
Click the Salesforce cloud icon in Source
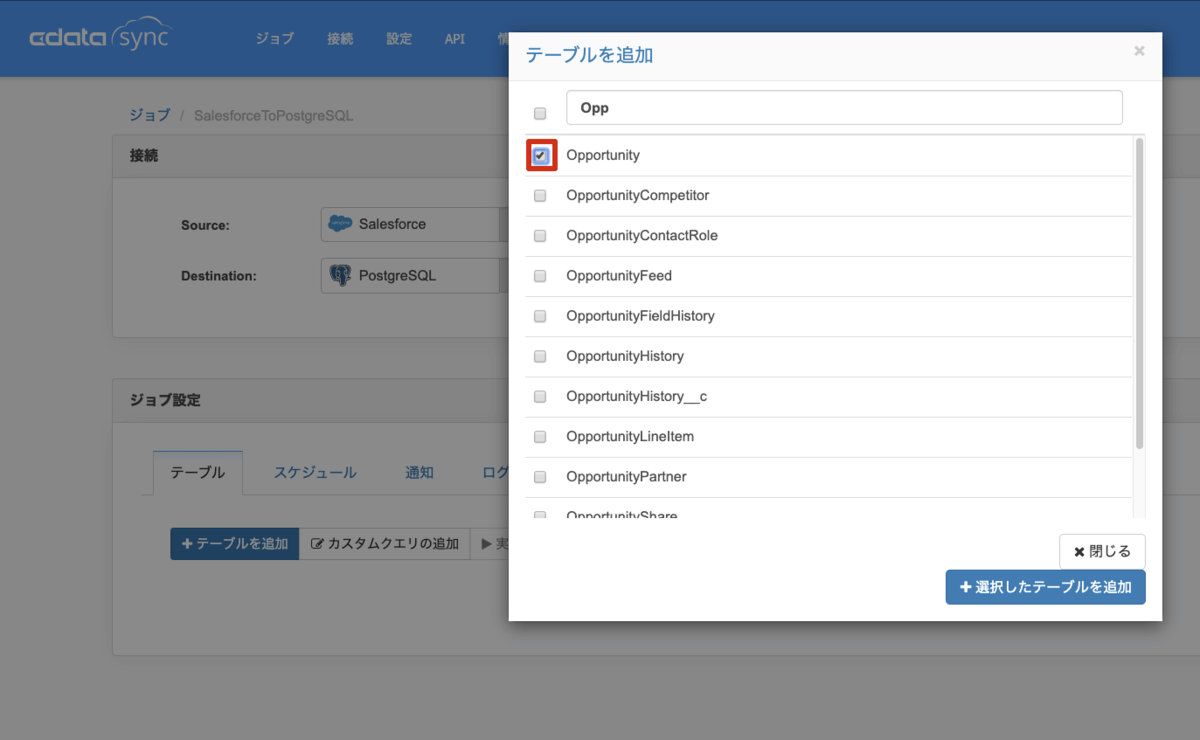340,224
